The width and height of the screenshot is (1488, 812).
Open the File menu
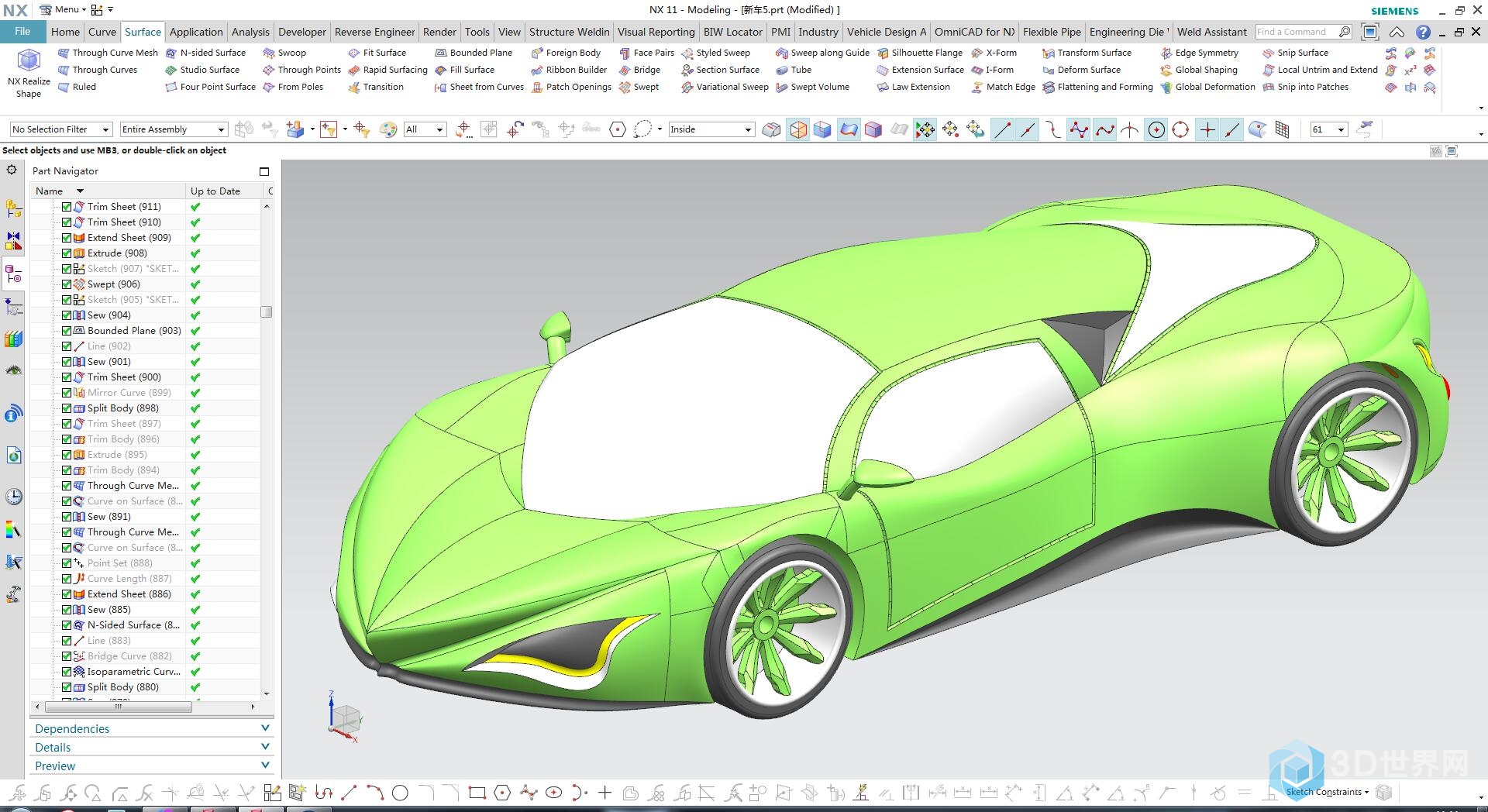[x=22, y=32]
